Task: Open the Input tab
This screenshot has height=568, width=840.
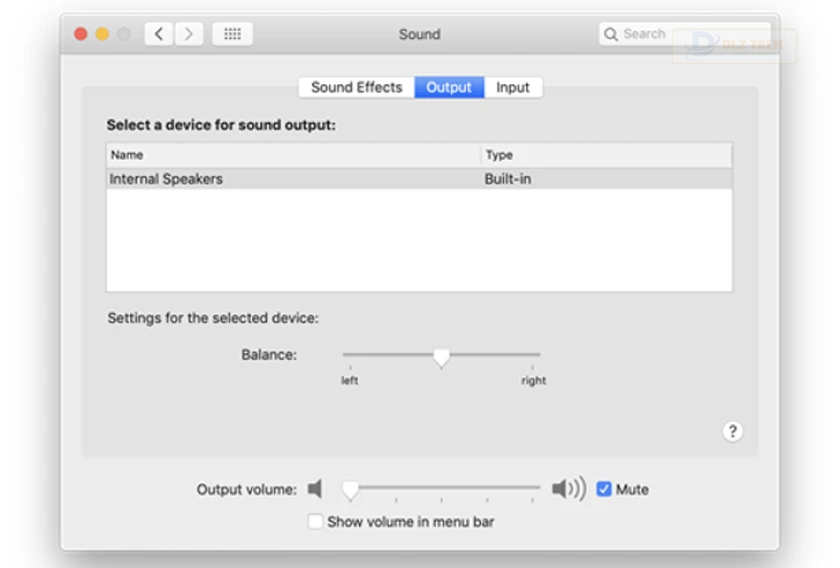Action: point(513,87)
